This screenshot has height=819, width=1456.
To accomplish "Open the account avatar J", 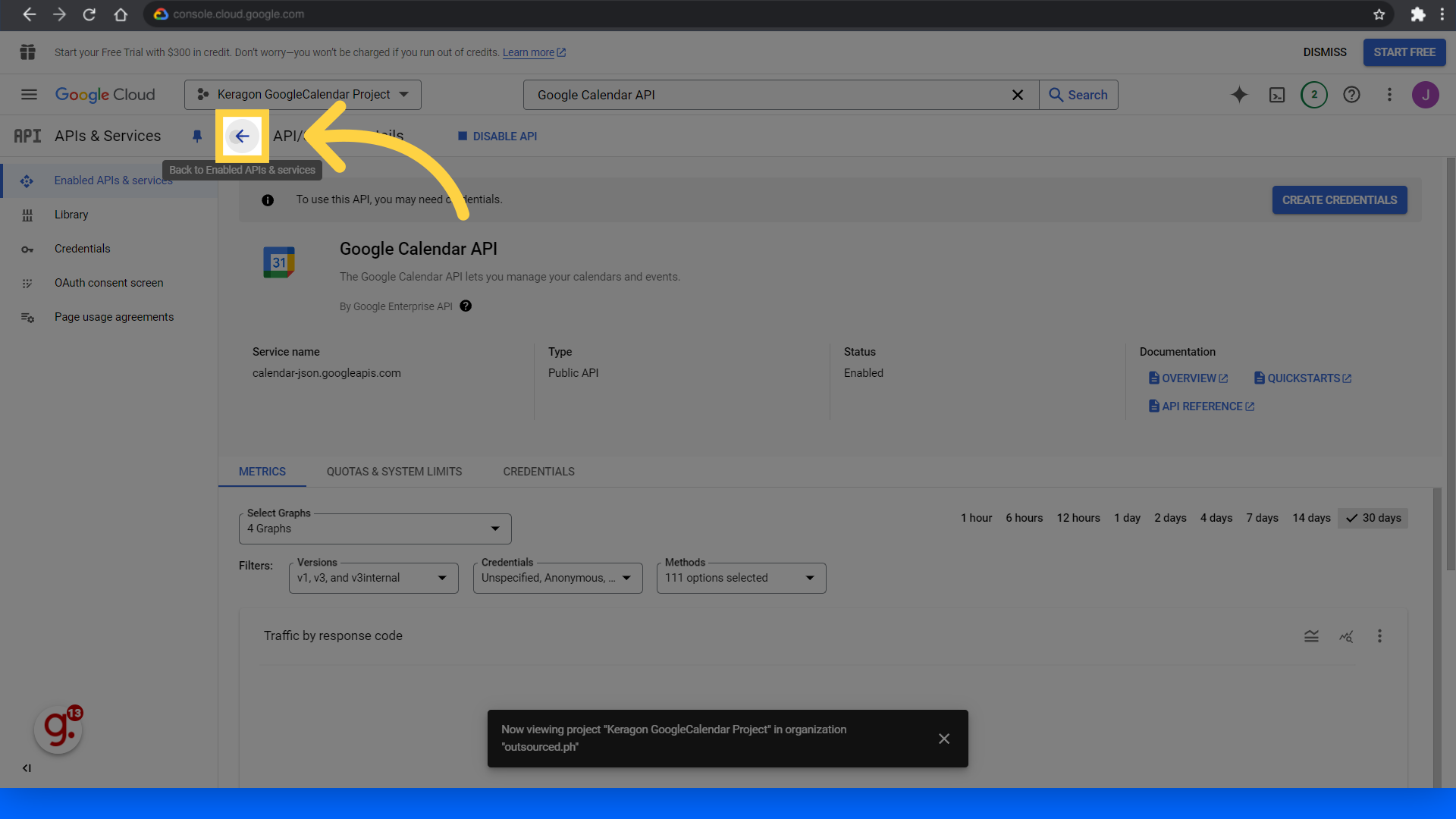I will coord(1426,95).
